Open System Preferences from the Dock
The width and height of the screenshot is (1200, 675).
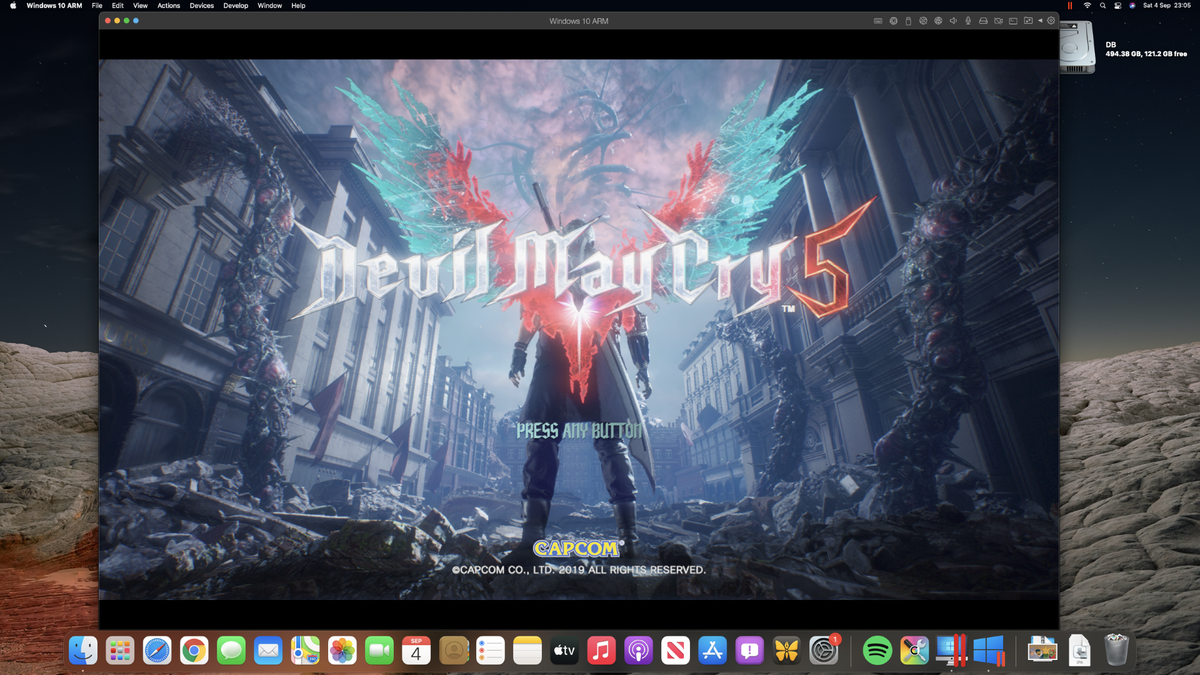click(x=823, y=651)
